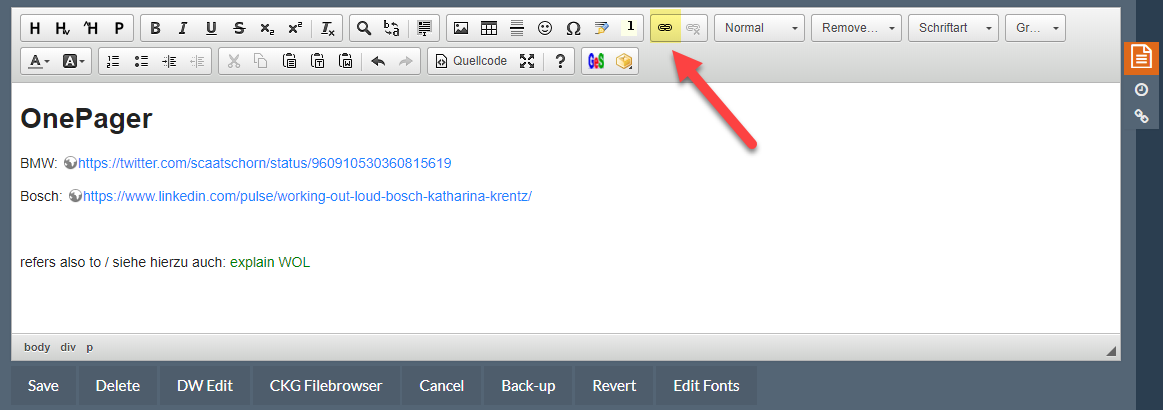1163x410 pixels.
Task: Click the 'H' with up-arrow heading icon
Action: (x=91, y=28)
